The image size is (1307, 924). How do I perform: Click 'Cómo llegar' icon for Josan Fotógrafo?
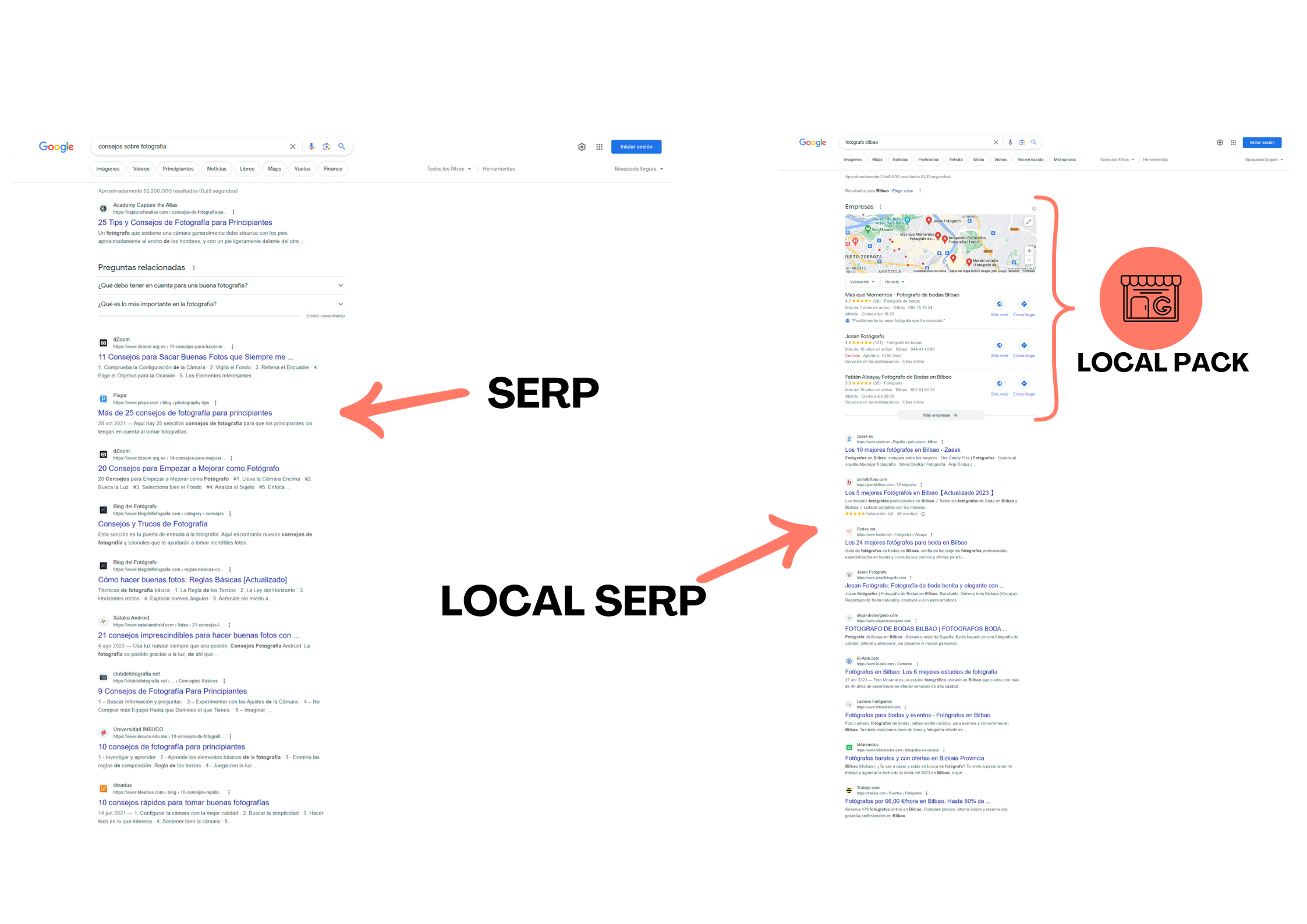(1024, 345)
